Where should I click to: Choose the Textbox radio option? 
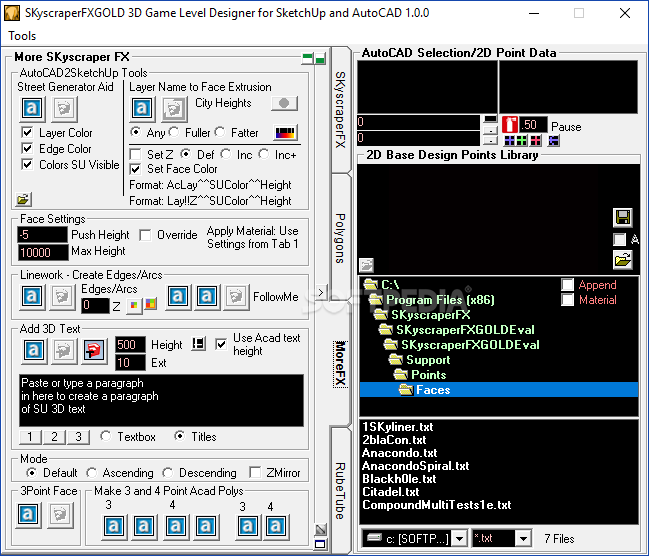(x=106, y=436)
